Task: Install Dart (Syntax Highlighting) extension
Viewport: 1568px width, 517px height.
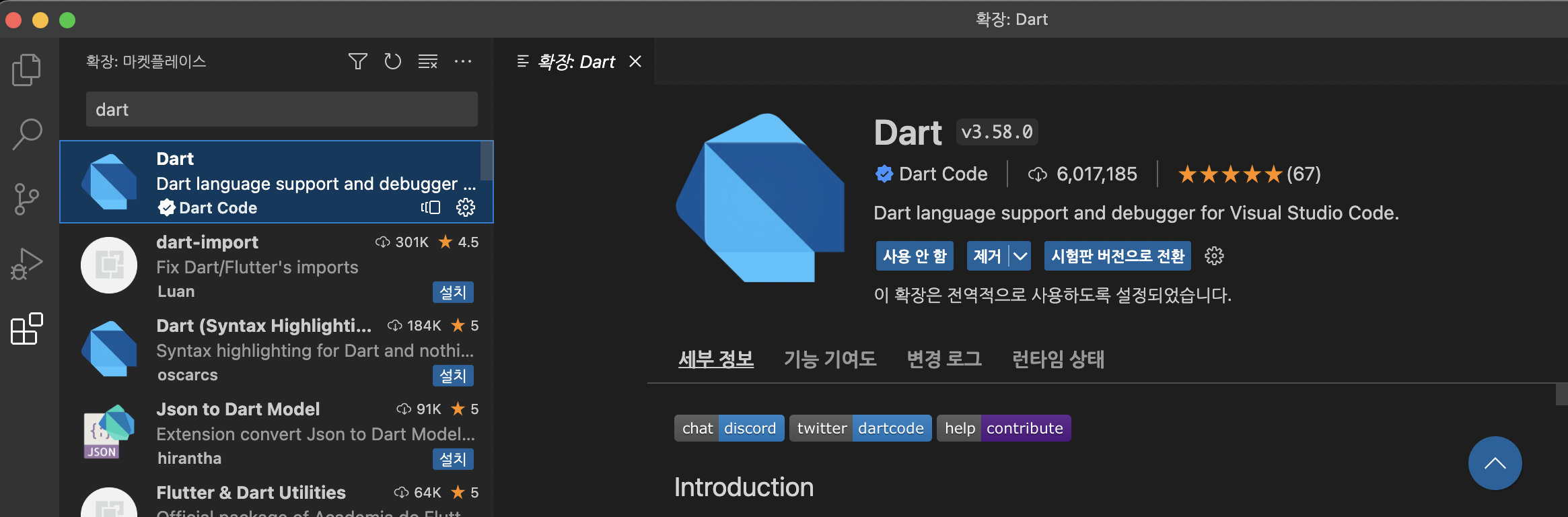Action: 453,376
